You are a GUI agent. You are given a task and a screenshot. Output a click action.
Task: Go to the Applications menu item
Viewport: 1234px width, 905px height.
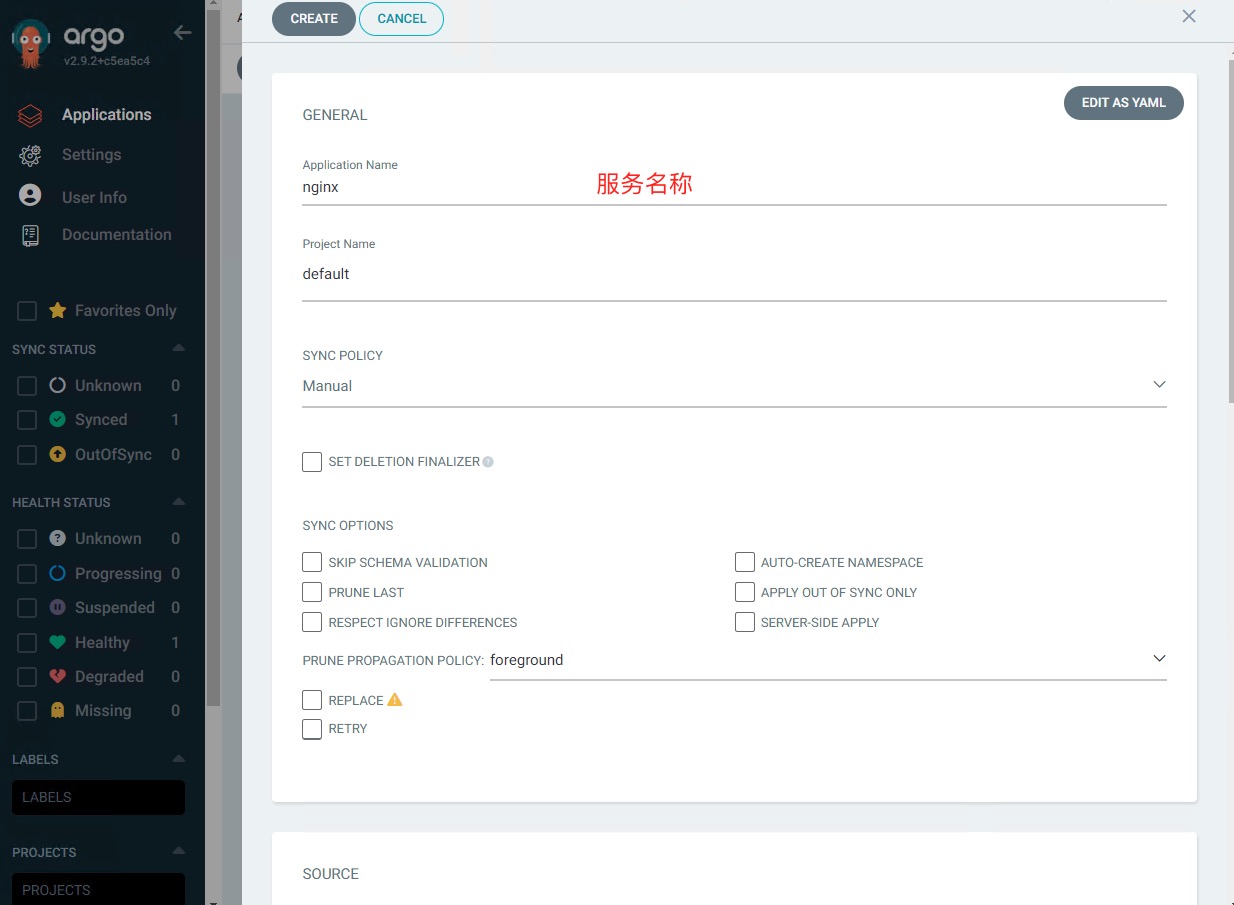point(106,115)
